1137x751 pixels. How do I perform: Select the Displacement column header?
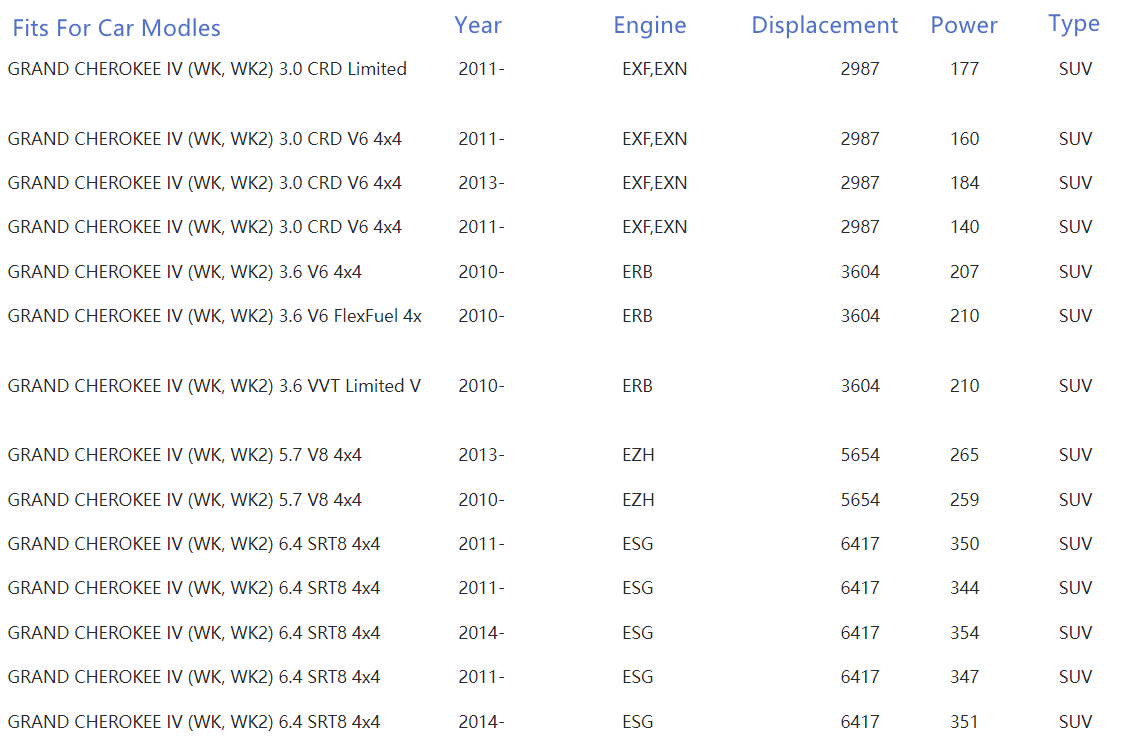point(824,25)
